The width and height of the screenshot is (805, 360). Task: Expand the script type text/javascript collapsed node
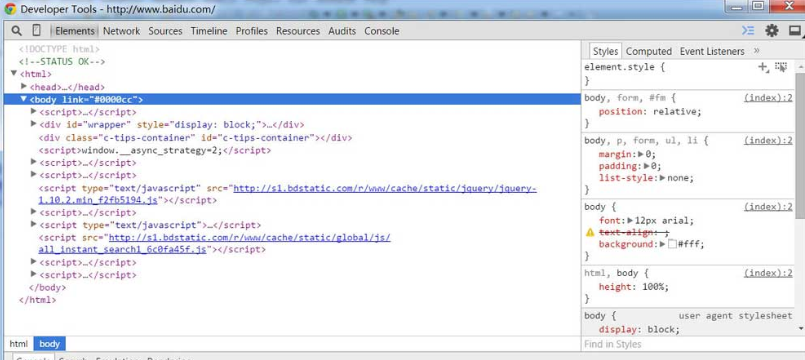point(34,224)
